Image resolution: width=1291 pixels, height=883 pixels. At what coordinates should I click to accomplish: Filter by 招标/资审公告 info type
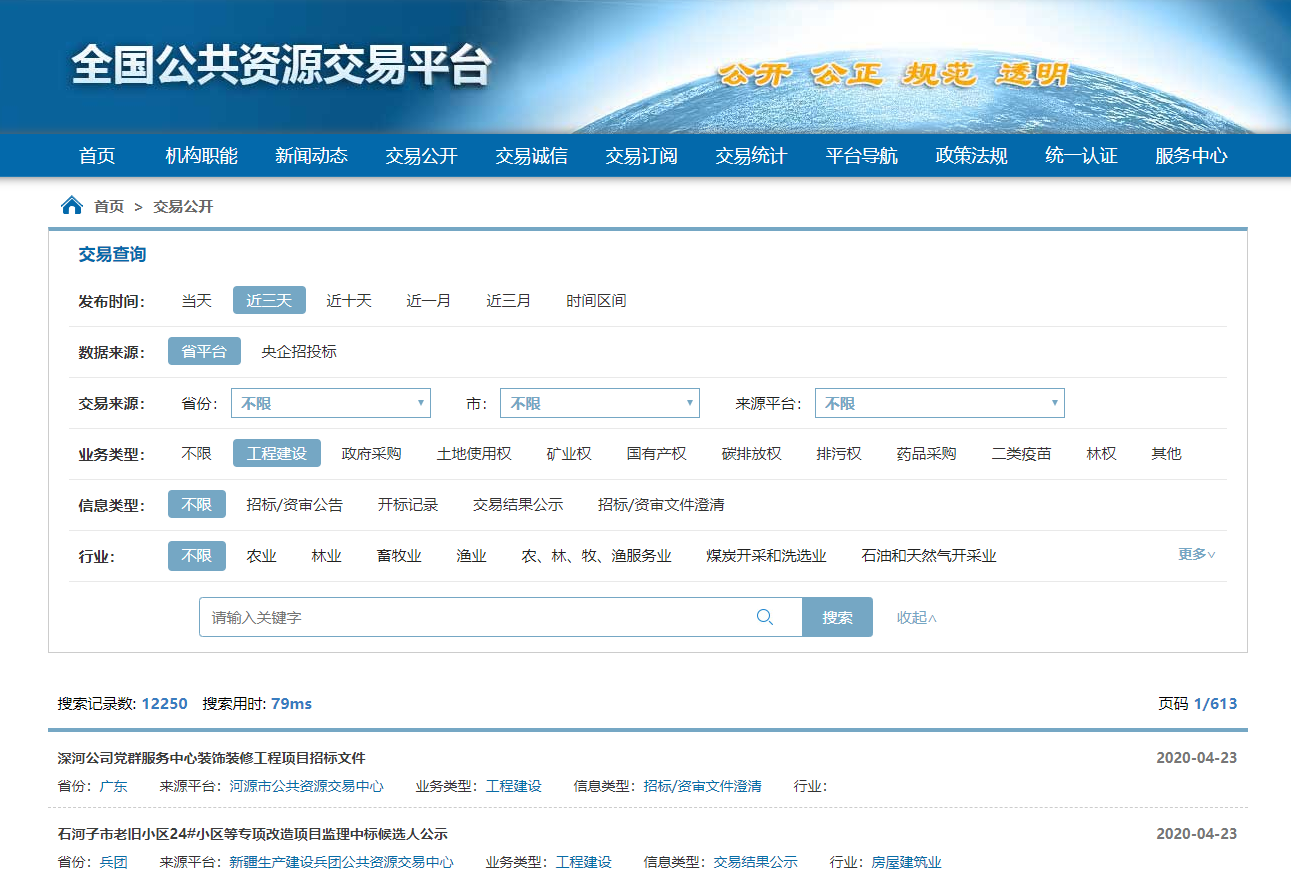pyautogui.click(x=295, y=505)
